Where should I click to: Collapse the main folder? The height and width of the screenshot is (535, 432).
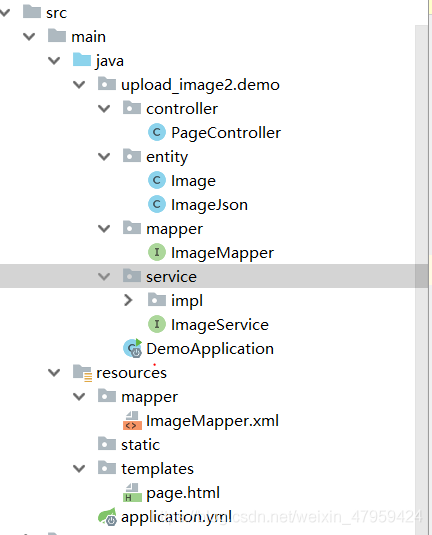[x=29, y=37]
